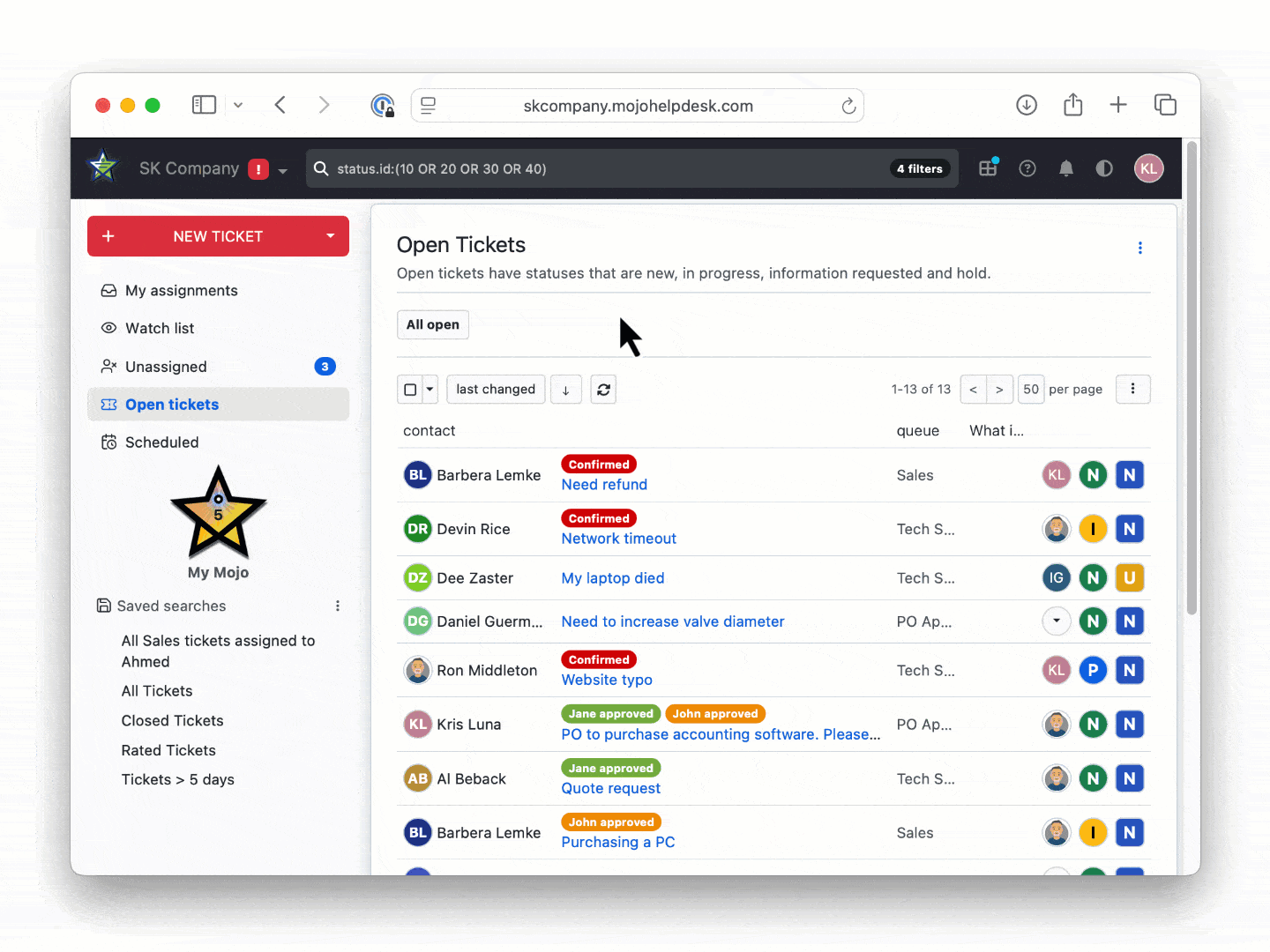The image size is (1270, 952).
Task: Open the Network timeout ticket
Action: pyautogui.click(x=618, y=539)
